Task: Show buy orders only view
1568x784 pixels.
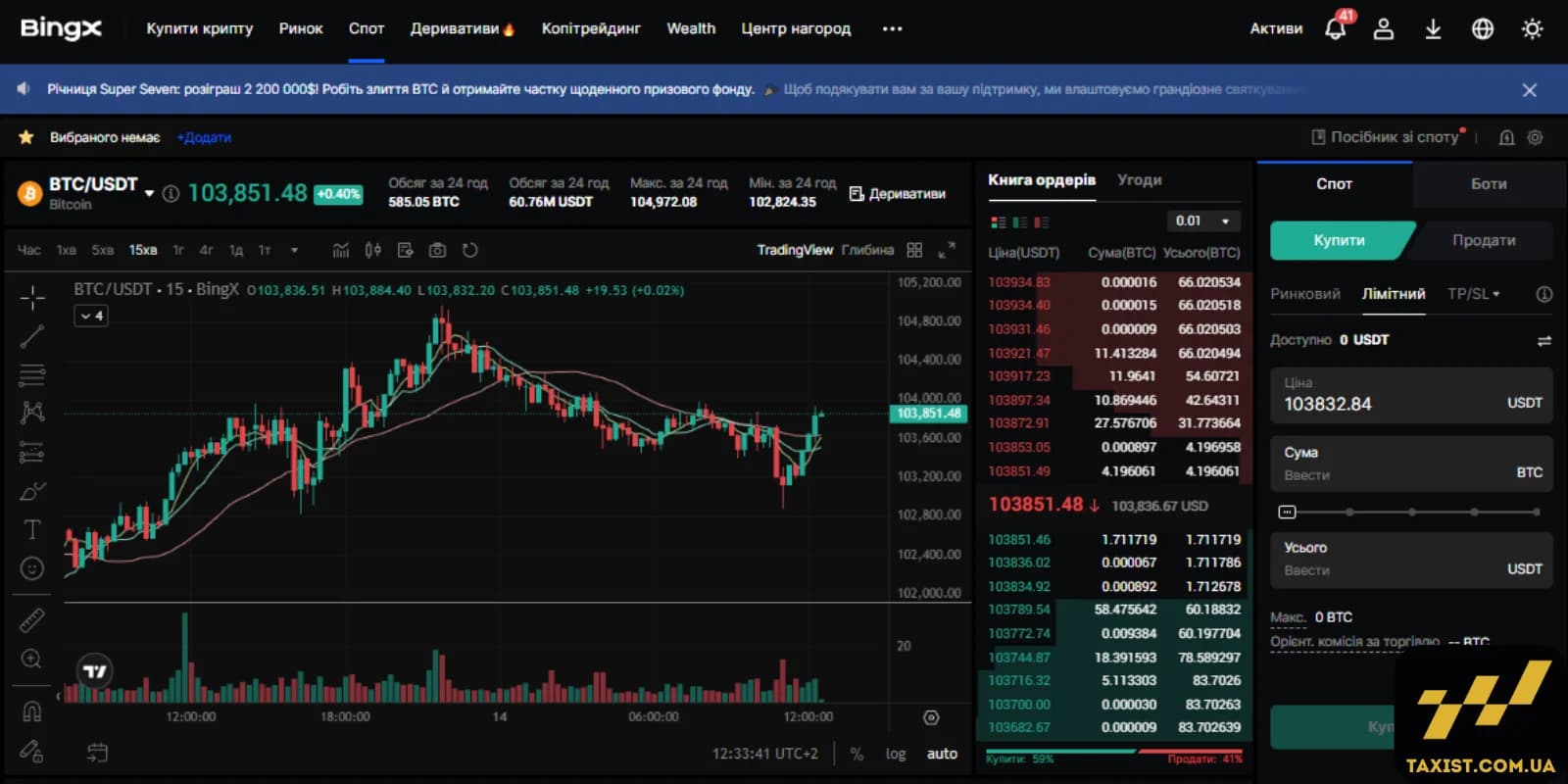Action: 1020,221
